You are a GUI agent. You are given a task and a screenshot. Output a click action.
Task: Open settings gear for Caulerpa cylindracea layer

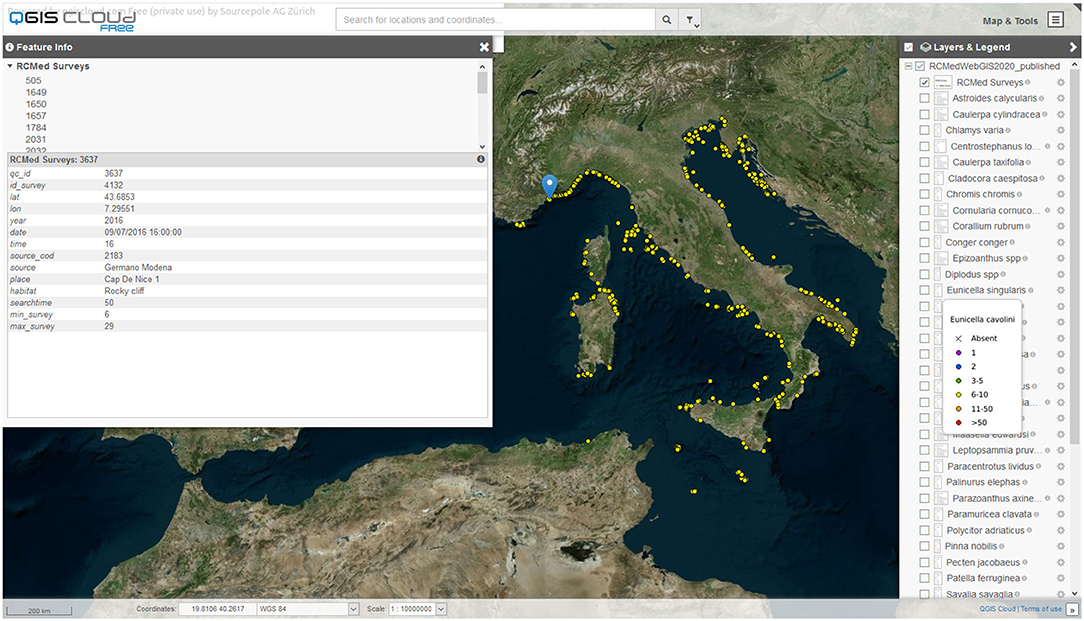1060,114
